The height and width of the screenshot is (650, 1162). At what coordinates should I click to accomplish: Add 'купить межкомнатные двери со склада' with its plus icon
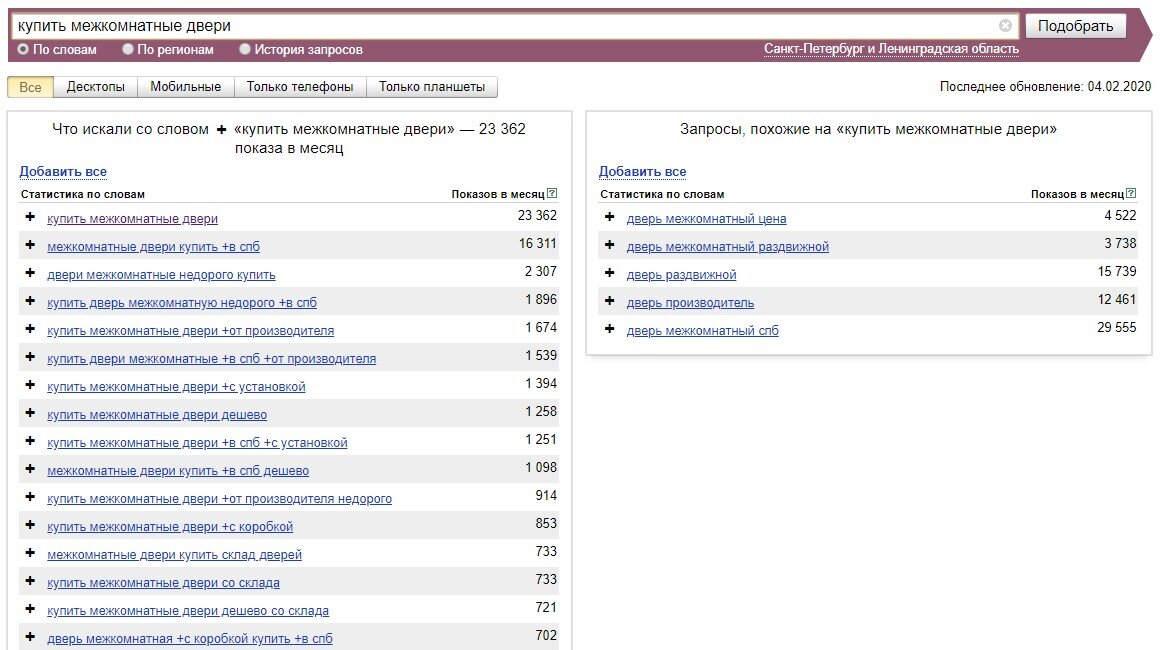30,581
